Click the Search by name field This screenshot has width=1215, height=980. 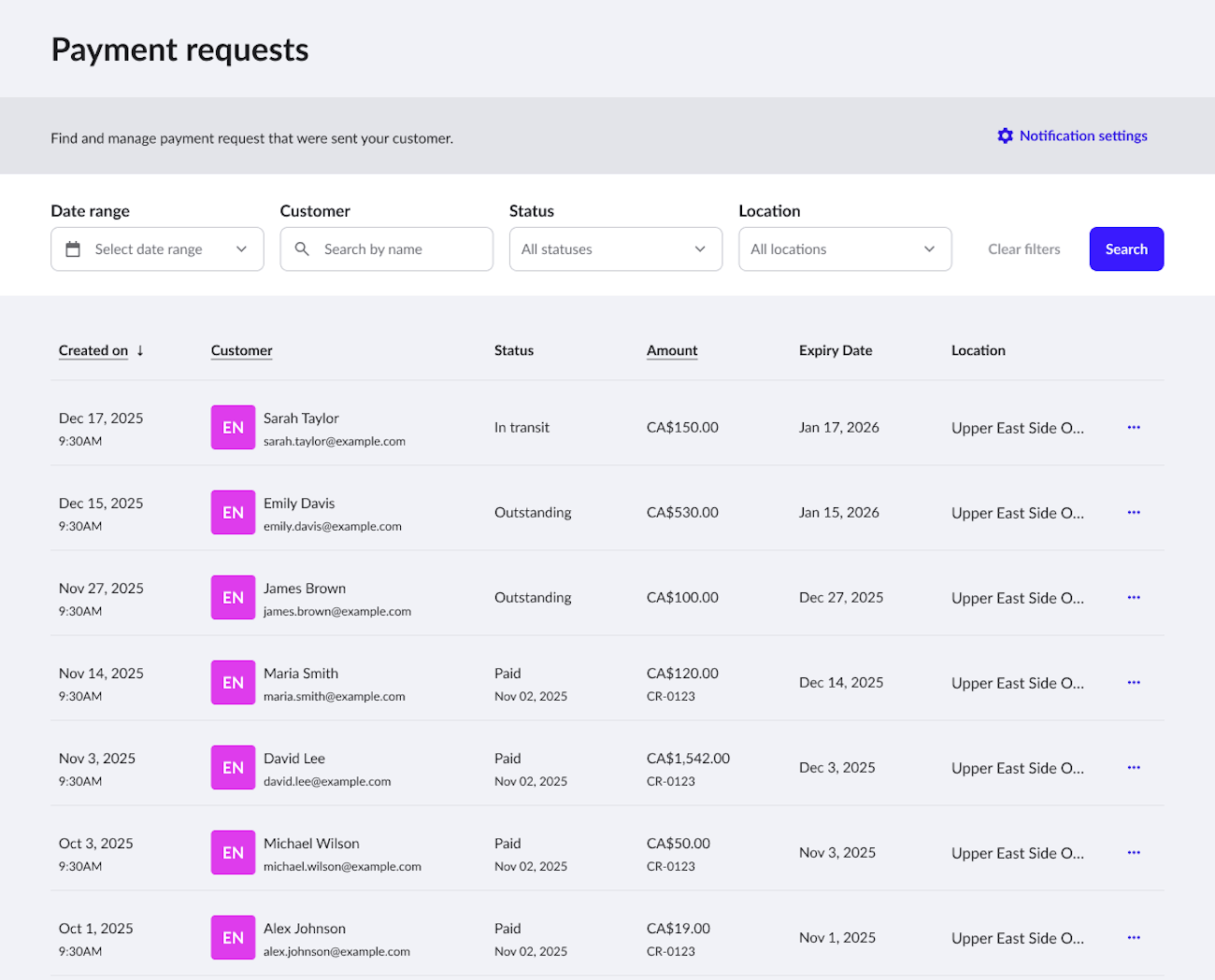pyautogui.click(x=386, y=249)
